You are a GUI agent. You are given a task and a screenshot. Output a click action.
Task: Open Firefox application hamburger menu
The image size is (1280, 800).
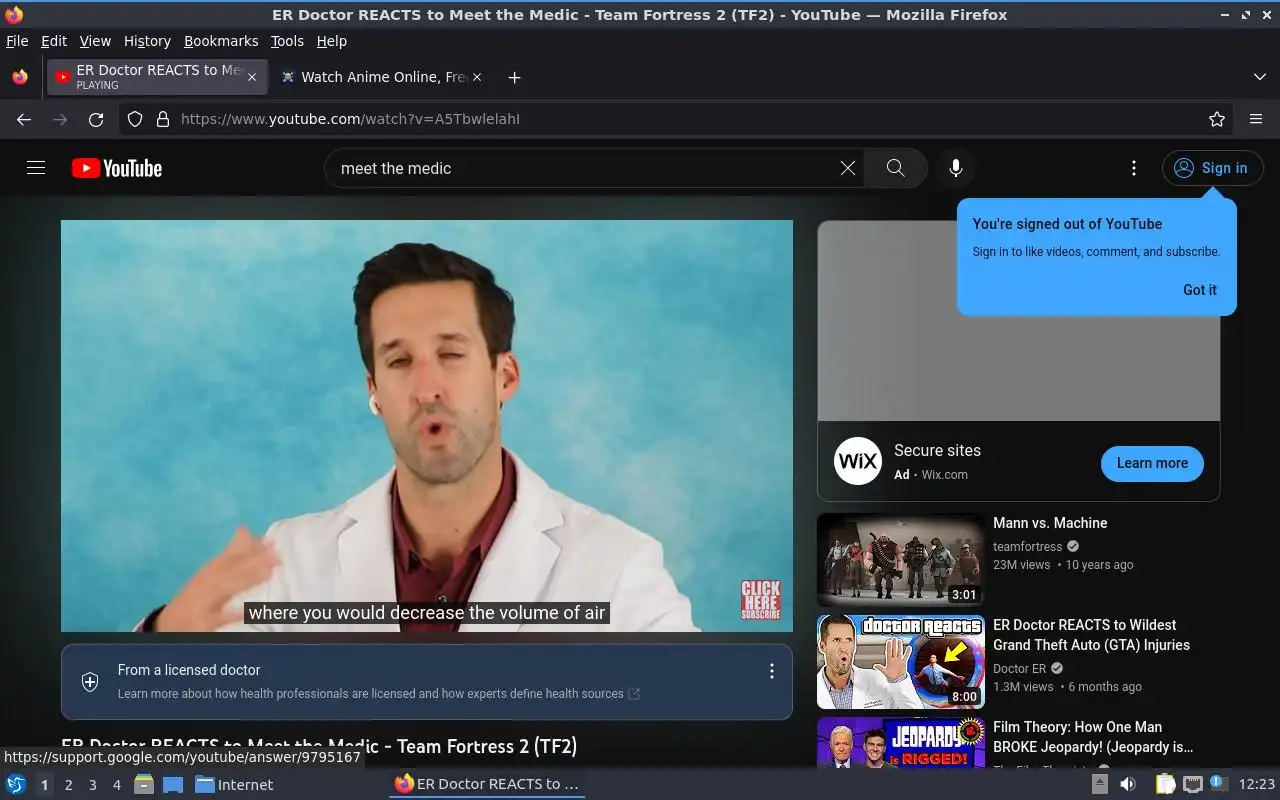click(1256, 119)
